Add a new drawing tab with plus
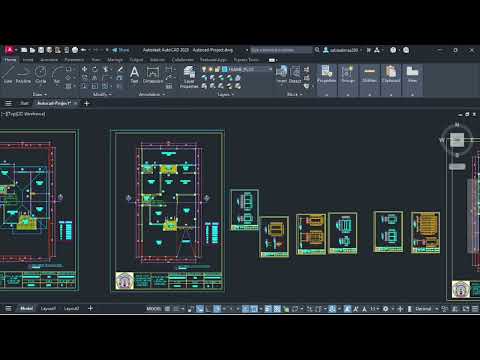Screen dimensions: 480x360 [x=87, y=103]
